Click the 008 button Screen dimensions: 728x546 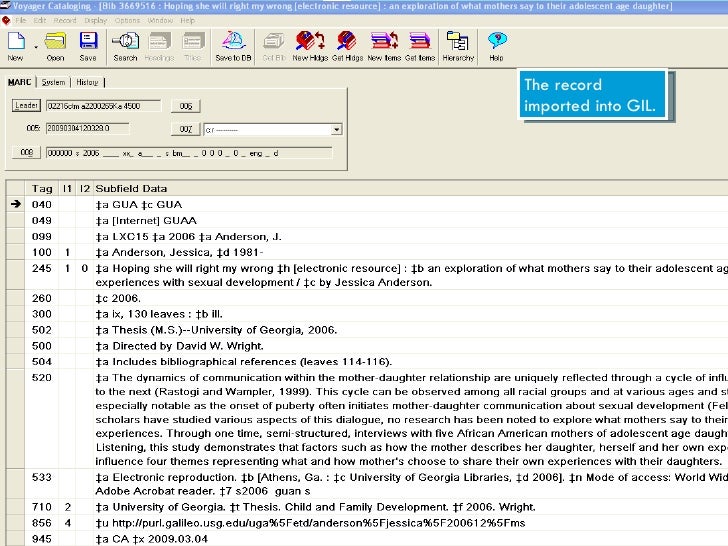(26, 152)
